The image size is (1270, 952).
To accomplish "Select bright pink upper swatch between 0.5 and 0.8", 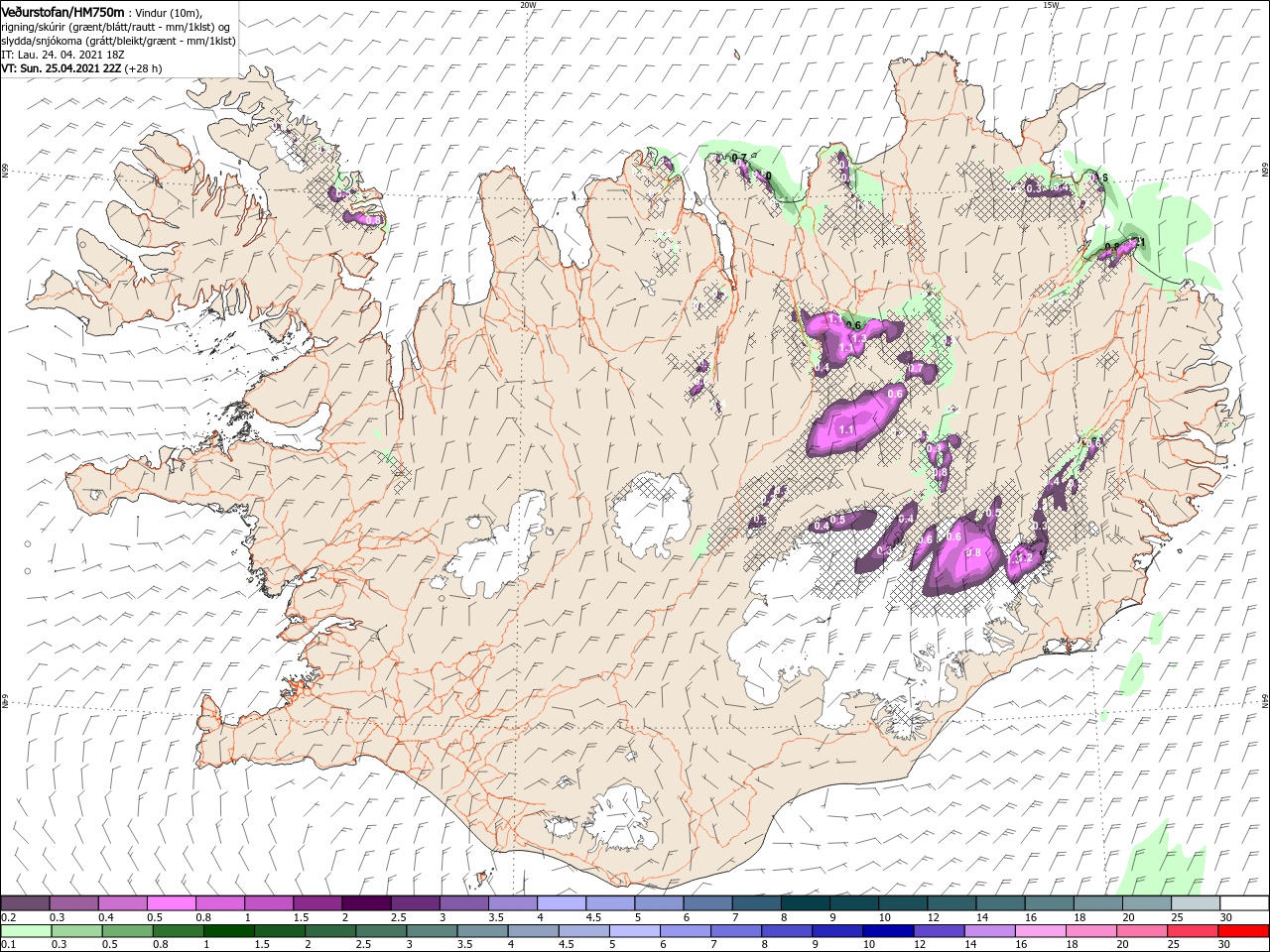I will click(x=171, y=903).
